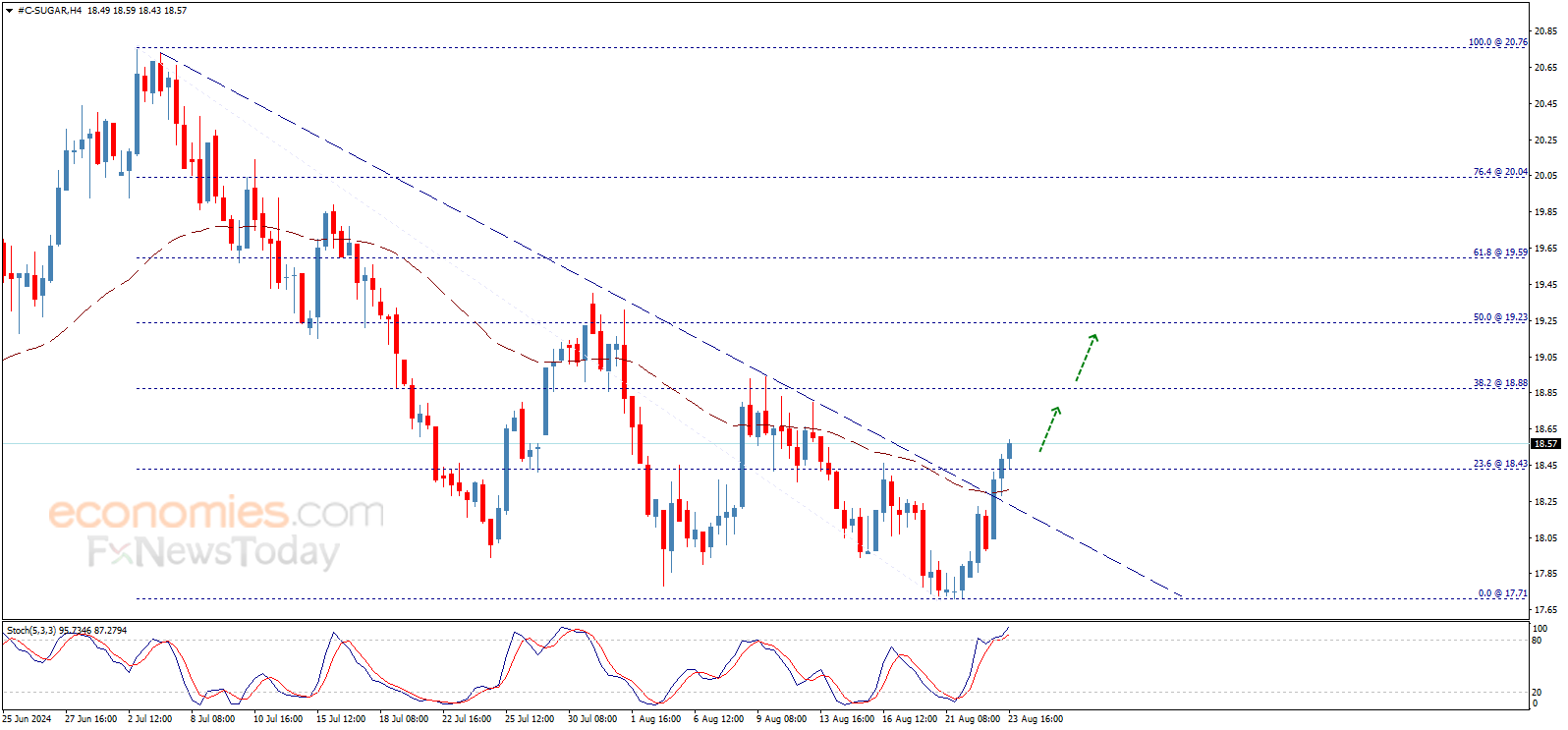The height and width of the screenshot is (730, 1568).
Task: Select the 23.6 @ 18.43 Fibonacci label
Action: pos(1500,464)
